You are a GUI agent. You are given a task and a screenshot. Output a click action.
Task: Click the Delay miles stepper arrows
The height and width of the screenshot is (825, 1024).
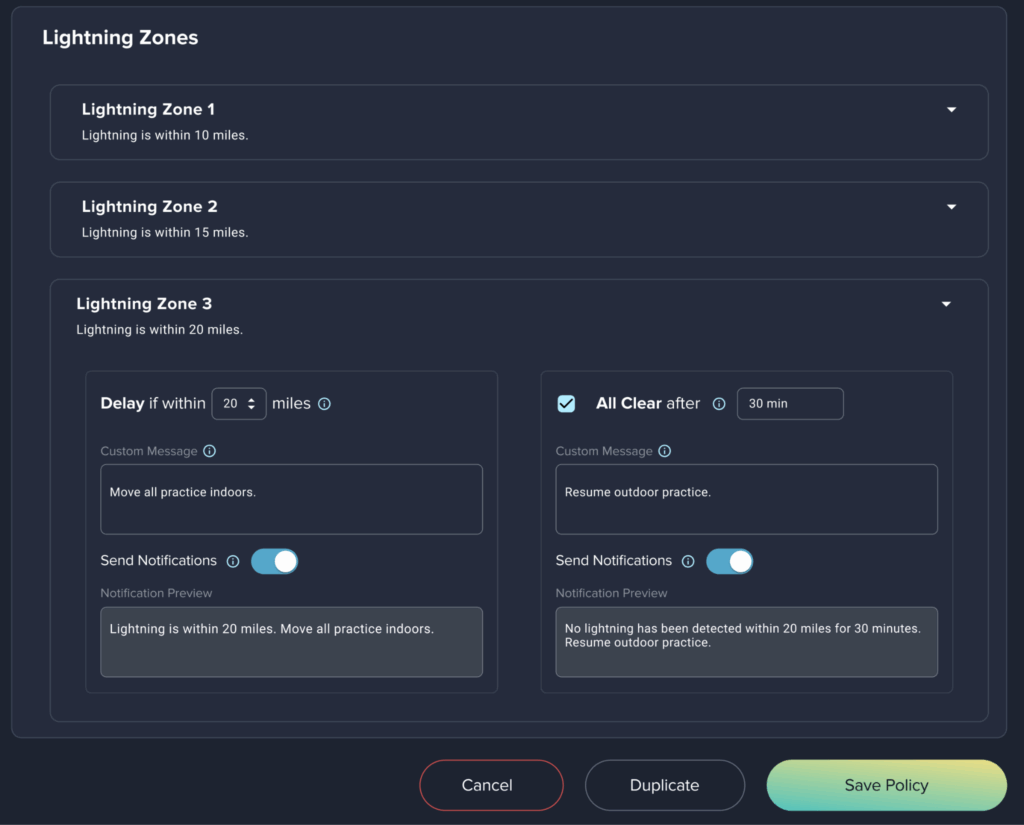252,404
